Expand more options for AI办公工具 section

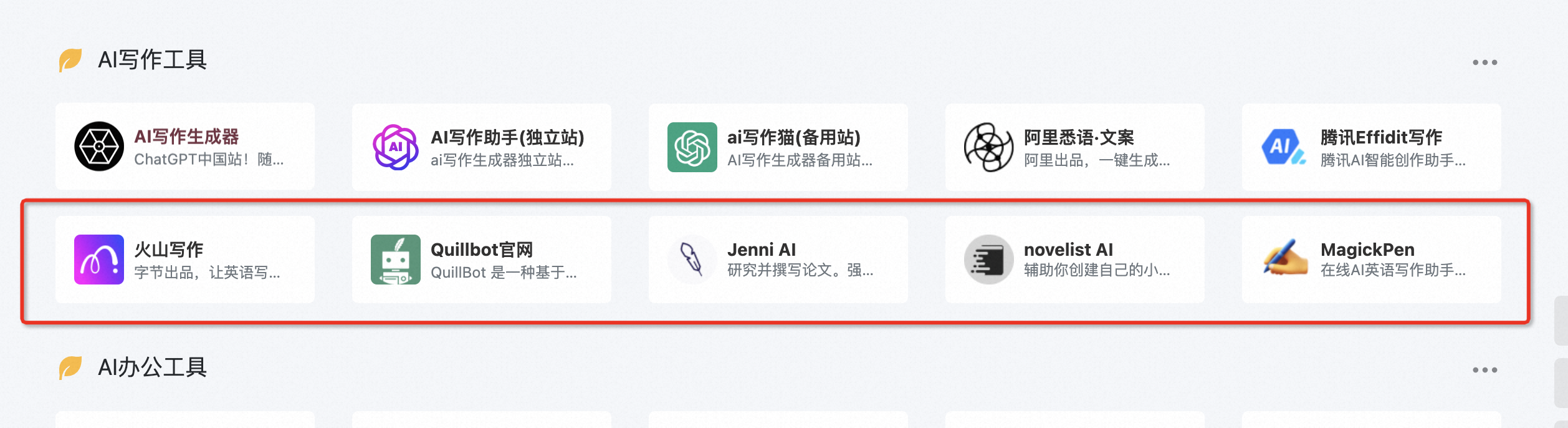click(x=1484, y=370)
